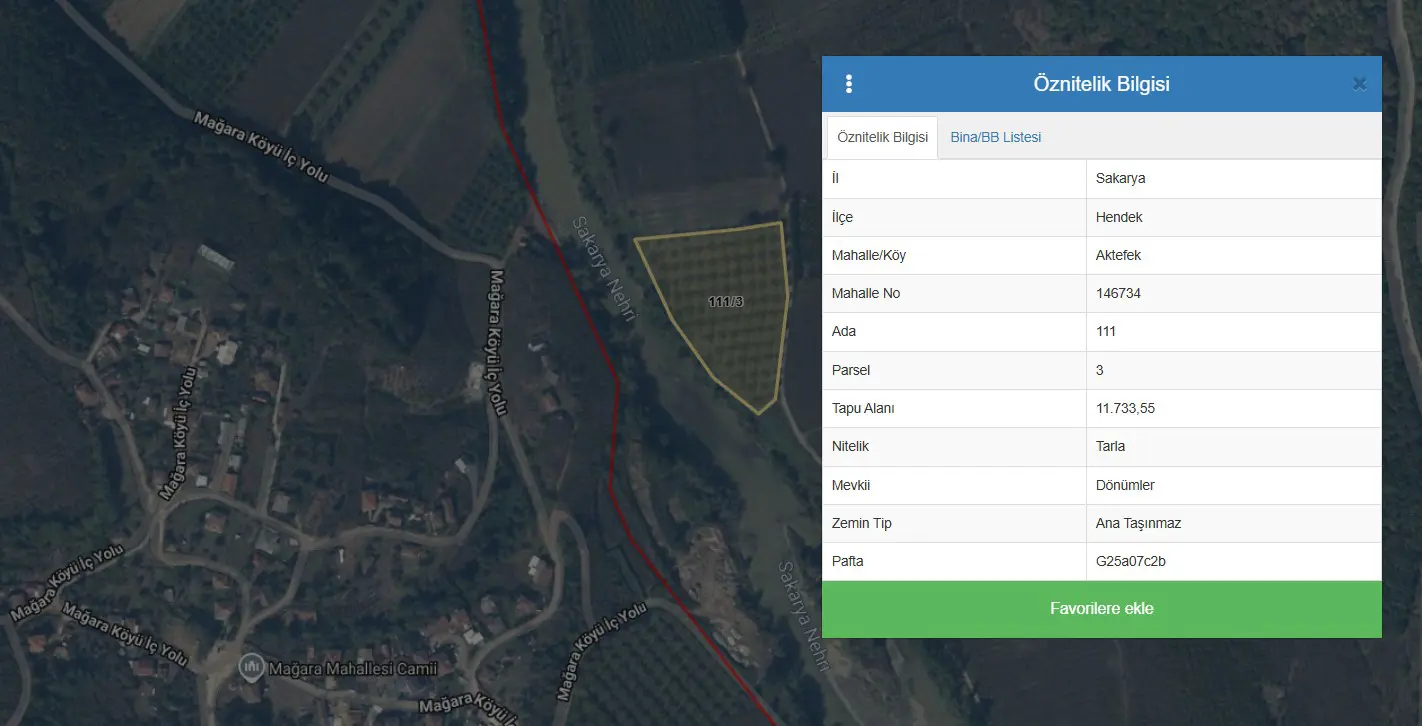Click the Öznitelik Bilgisi panel title bar
This screenshot has width=1422, height=726.
pos(1102,84)
